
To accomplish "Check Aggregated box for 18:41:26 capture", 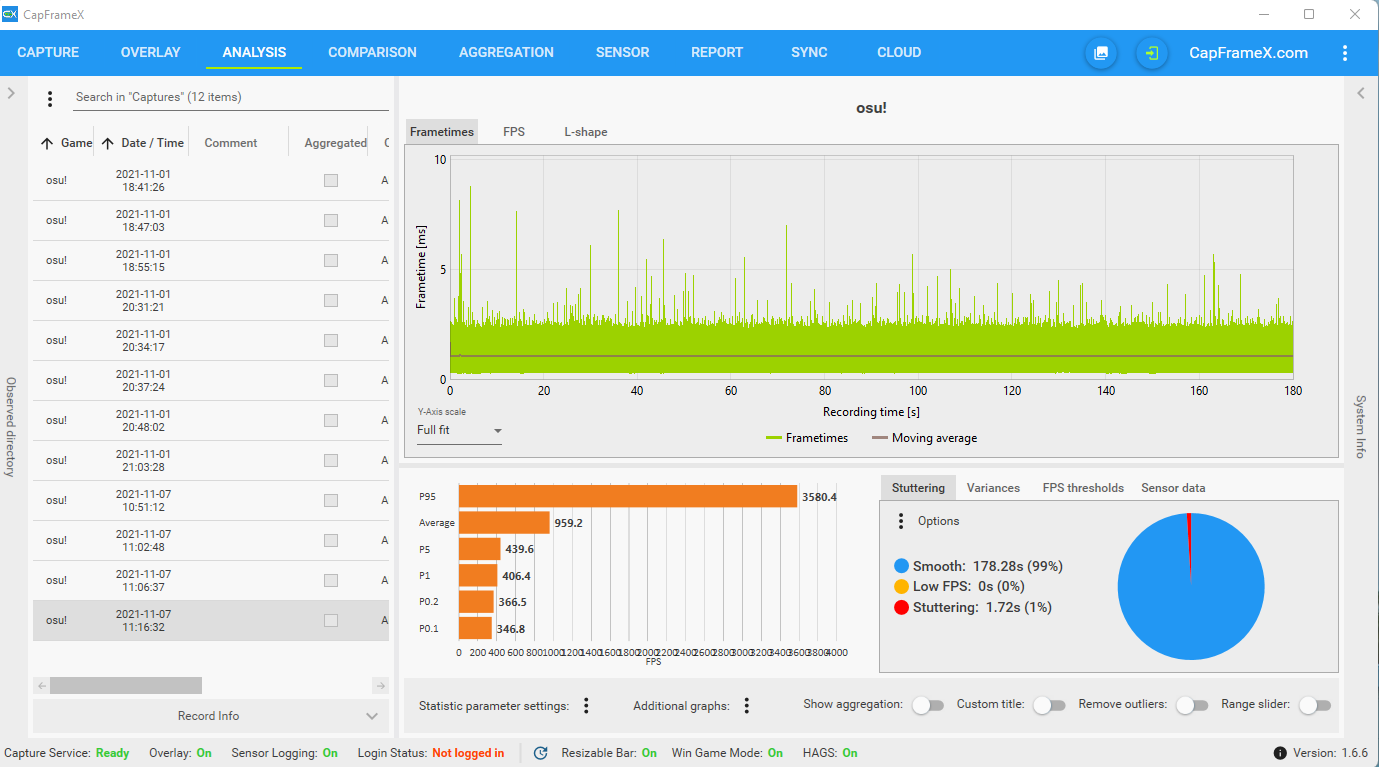I will pos(331,181).
